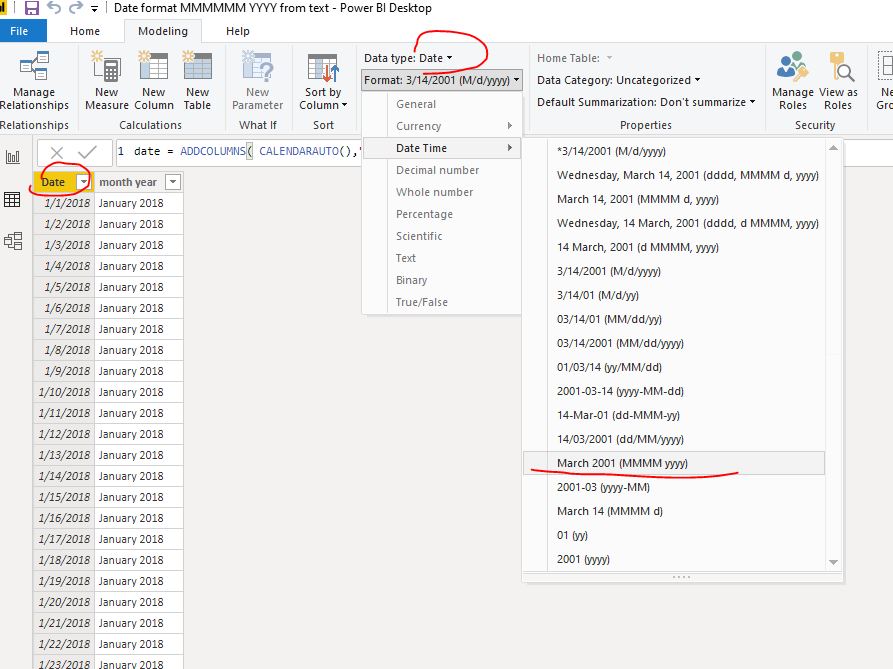
Task: Open Manage Relationships tool
Action: [x=34, y=80]
